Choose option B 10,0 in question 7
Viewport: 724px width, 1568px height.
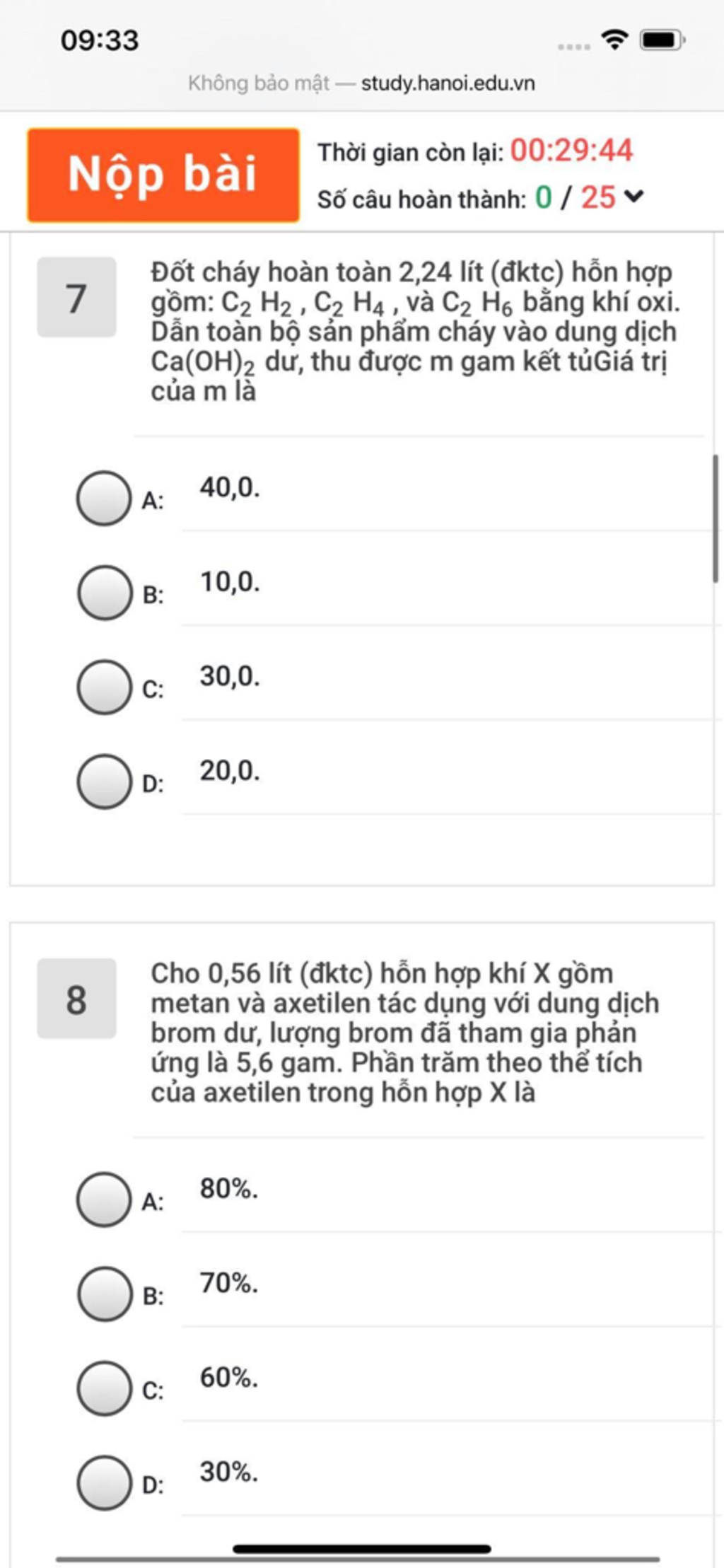coord(104,593)
